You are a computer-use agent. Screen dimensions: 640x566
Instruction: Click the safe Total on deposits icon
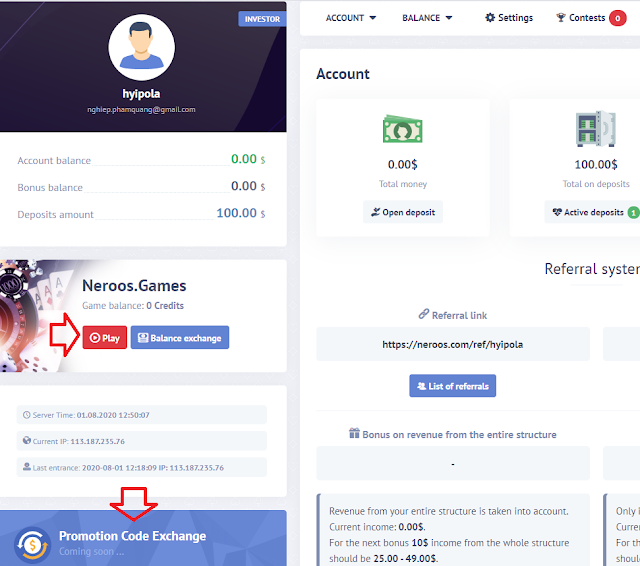[596, 129]
